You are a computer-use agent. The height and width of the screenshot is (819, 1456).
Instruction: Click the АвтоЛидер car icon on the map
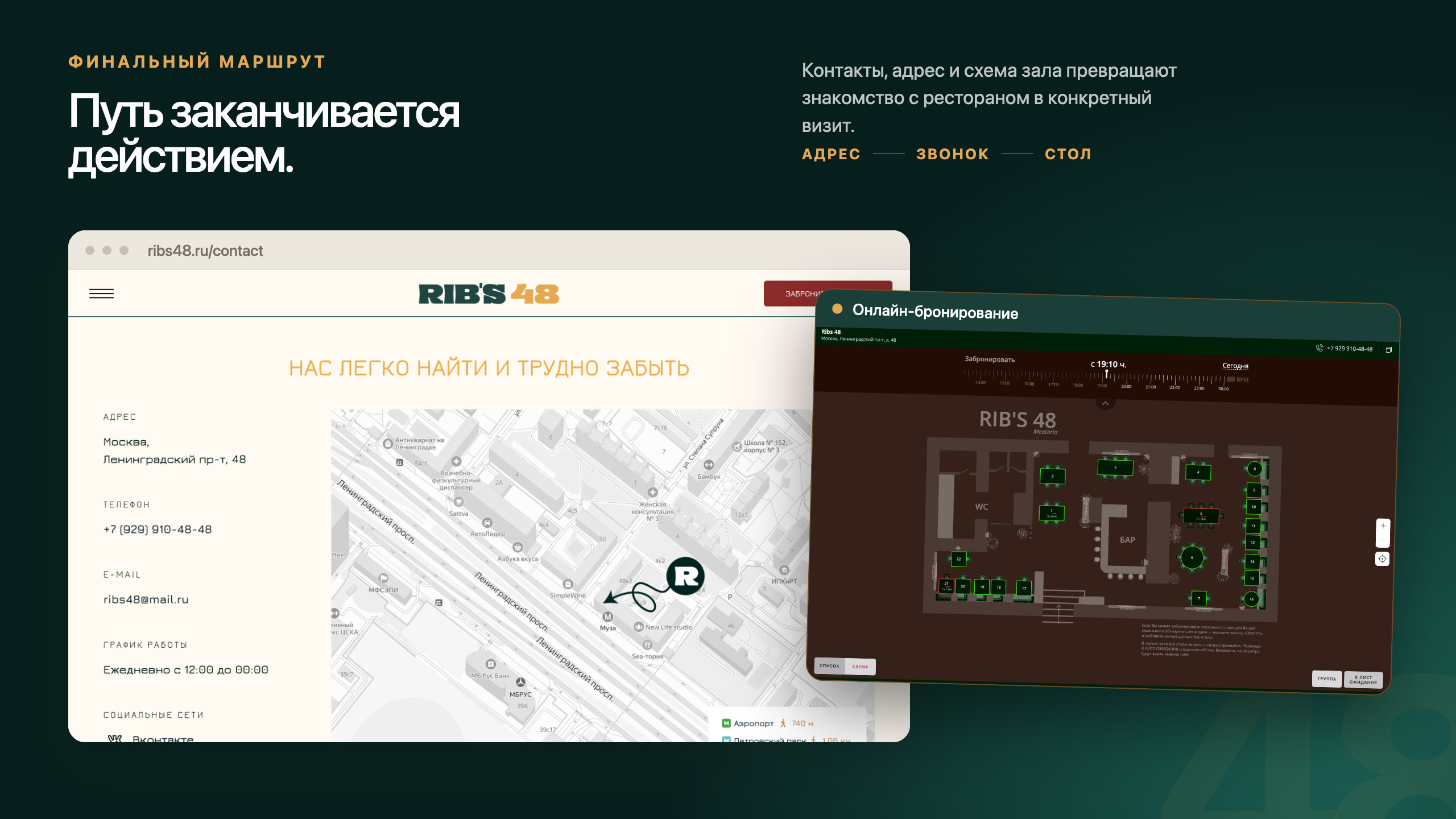487,523
